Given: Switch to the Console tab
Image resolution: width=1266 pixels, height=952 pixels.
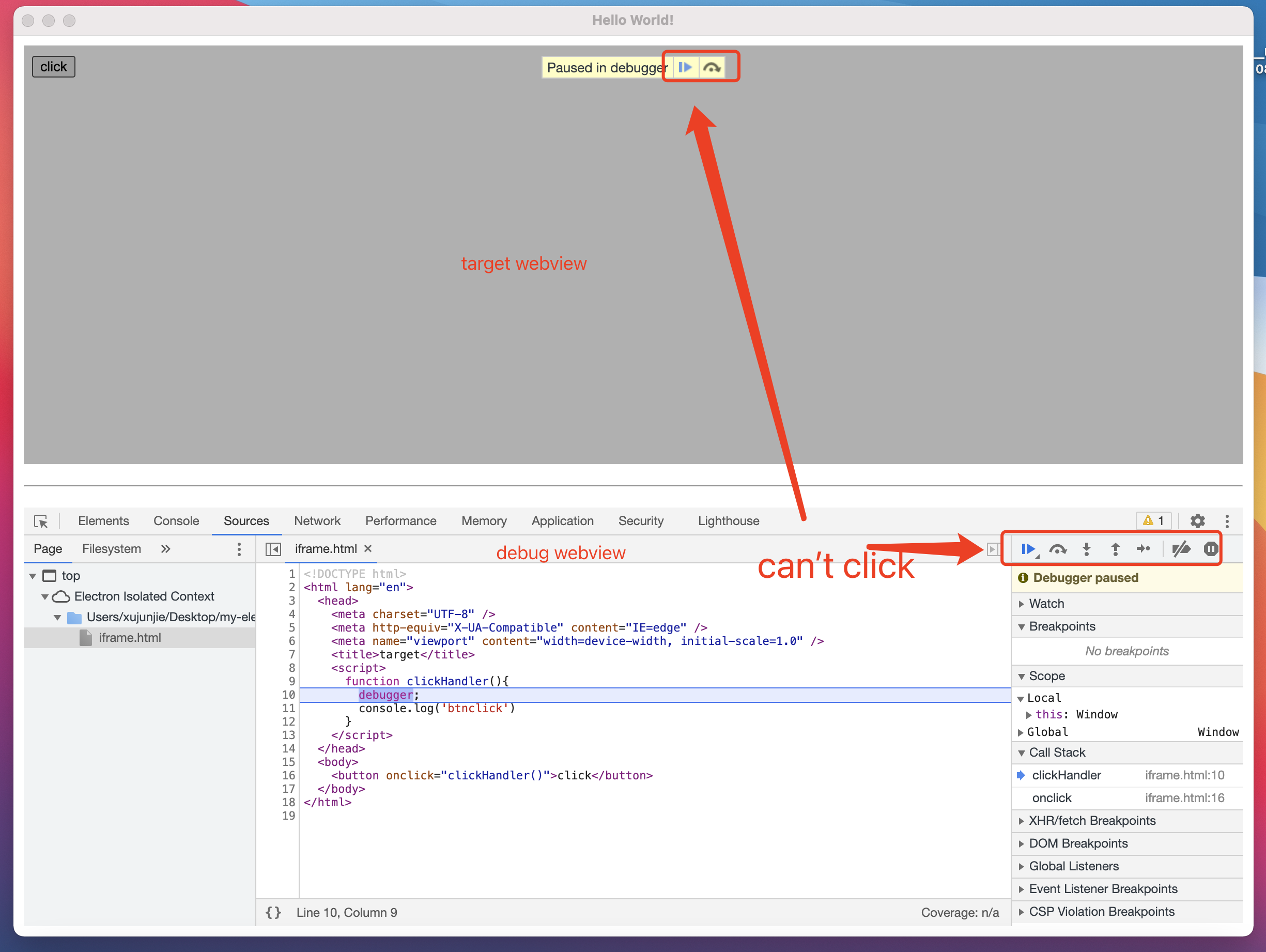Looking at the screenshot, I should coord(176,521).
